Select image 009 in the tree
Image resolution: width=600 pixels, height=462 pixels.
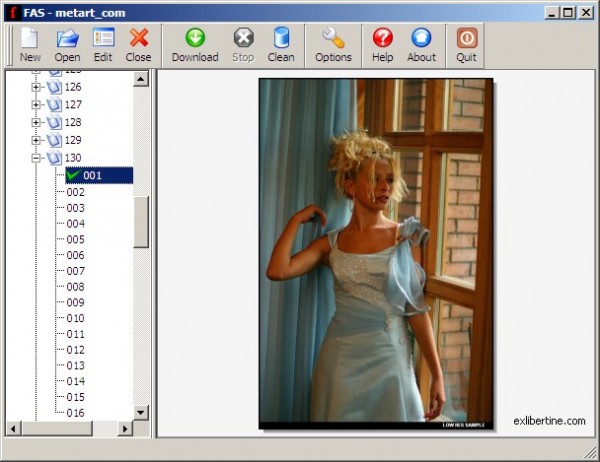[x=75, y=302]
